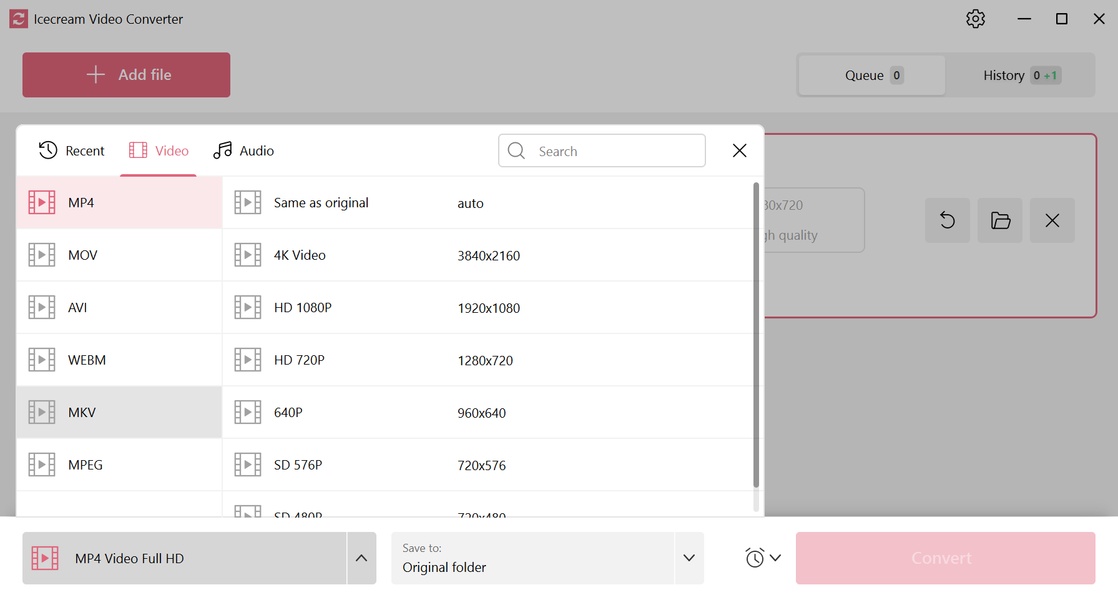The image size is (1118, 600).
Task: Close the format picker panel
Action: [739, 151]
